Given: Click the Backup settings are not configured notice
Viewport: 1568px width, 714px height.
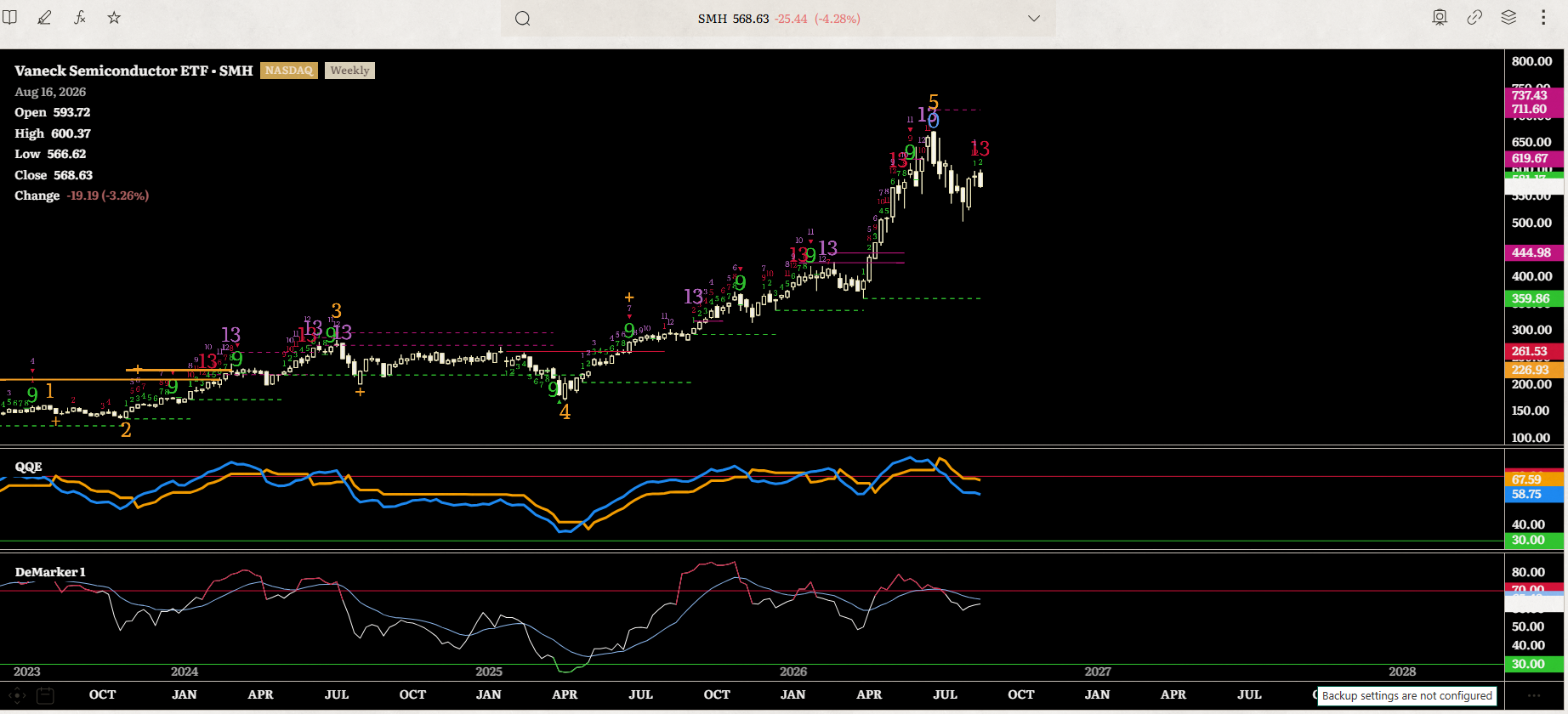Looking at the screenshot, I should pyautogui.click(x=1406, y=696).
